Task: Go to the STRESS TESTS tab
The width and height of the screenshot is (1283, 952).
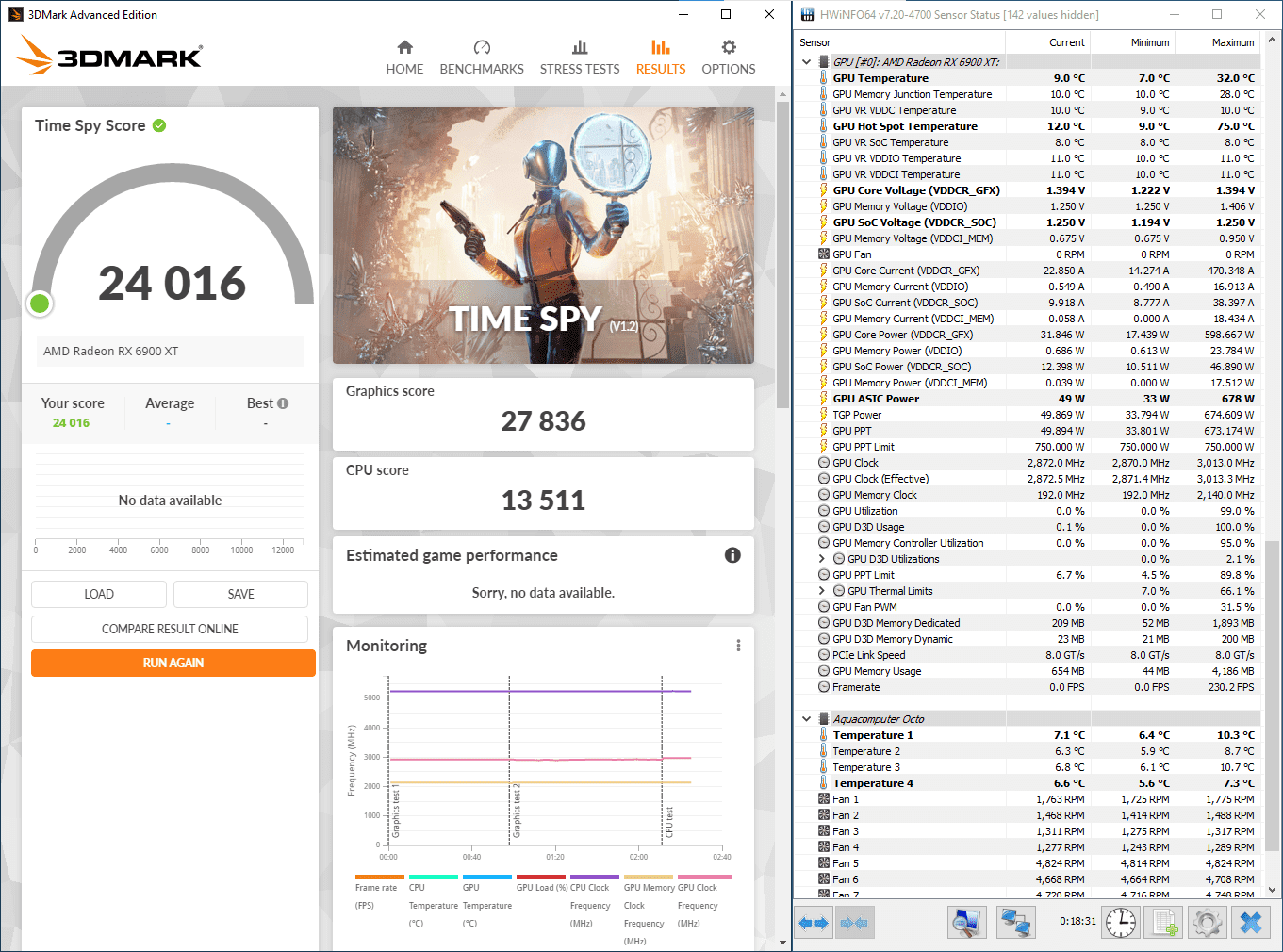Action: click(580, 57)
